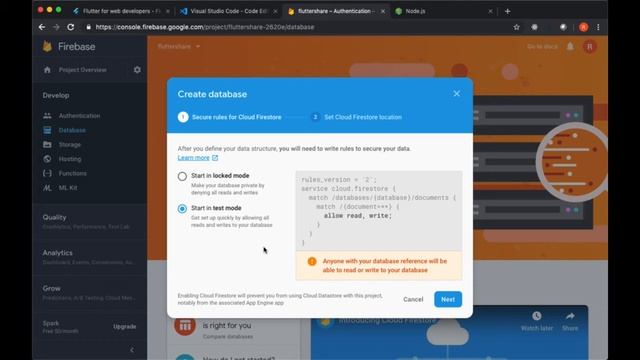Screen dimensions: 640x360
Task: Close the Node.js tab
Action: coord(490,11)
